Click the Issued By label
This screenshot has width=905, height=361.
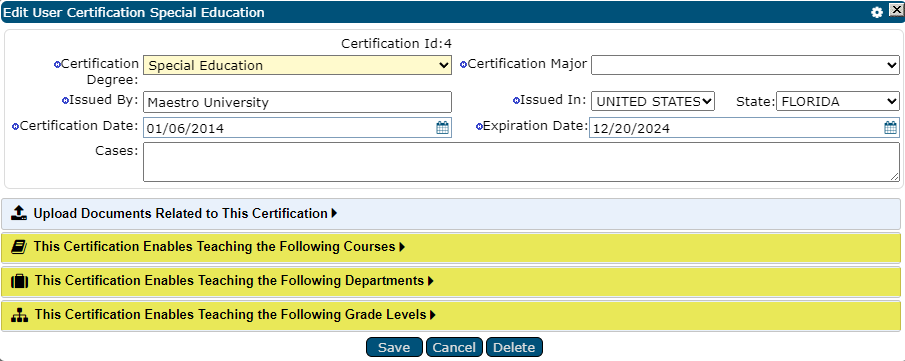(x=104, y=100)
